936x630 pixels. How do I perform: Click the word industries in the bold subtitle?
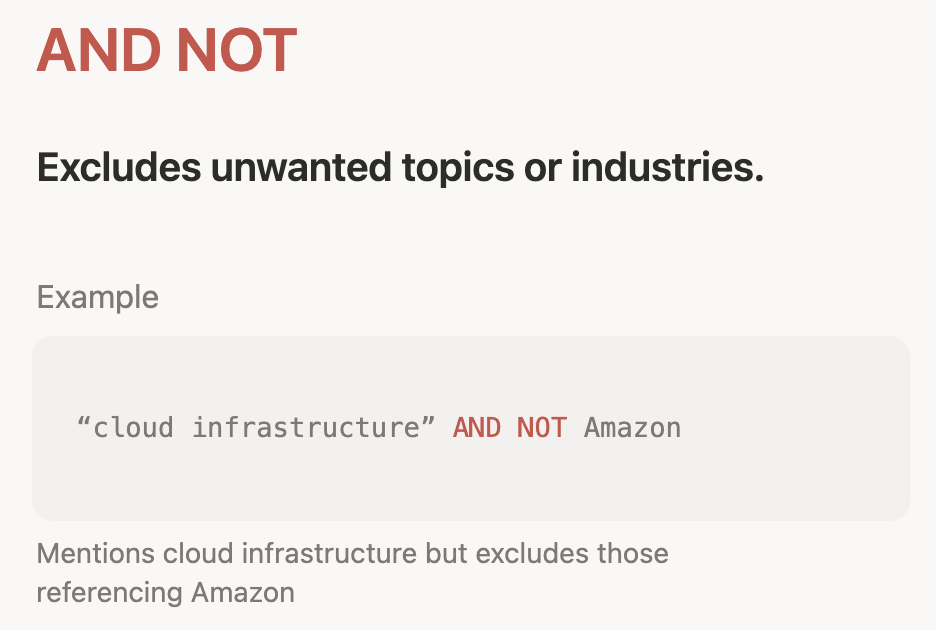click(x=667, y=168)
